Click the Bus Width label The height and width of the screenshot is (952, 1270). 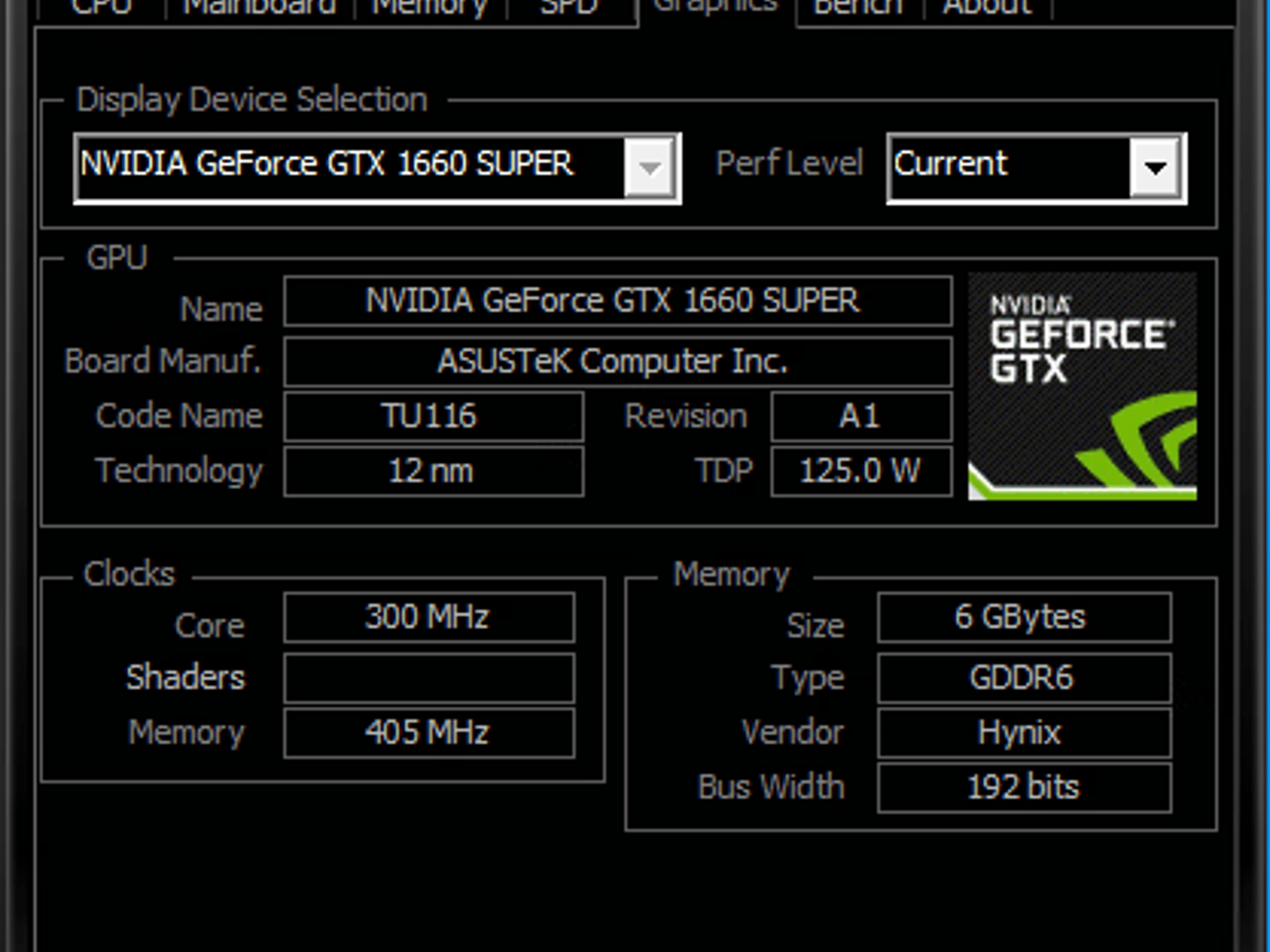[x=771, y=787]
